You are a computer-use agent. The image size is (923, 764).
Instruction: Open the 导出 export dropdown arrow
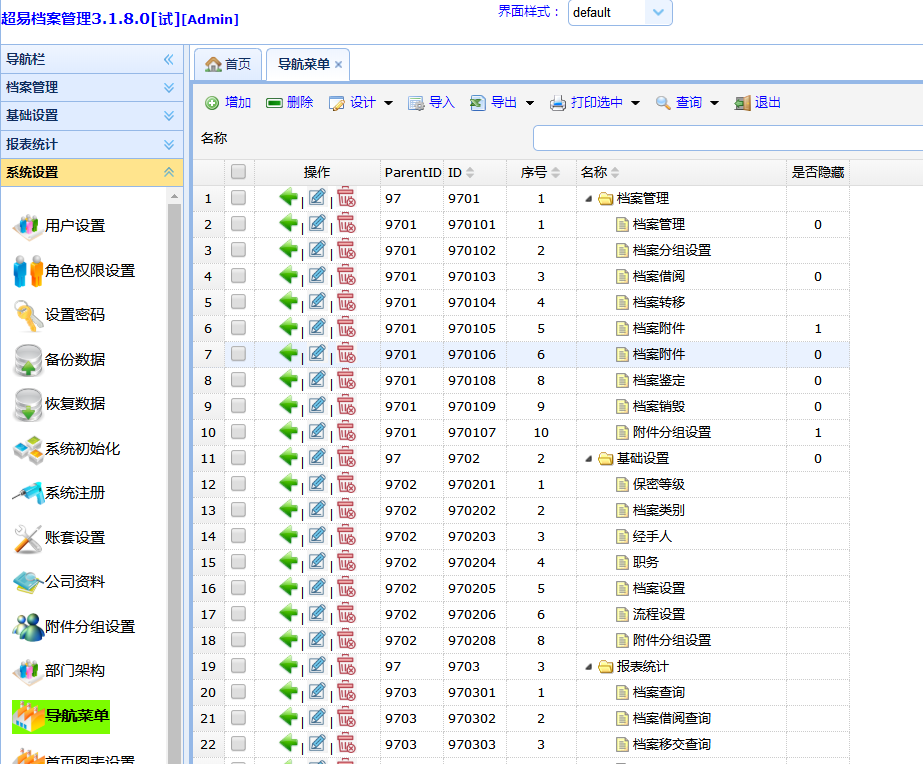(x=530, y=103)
